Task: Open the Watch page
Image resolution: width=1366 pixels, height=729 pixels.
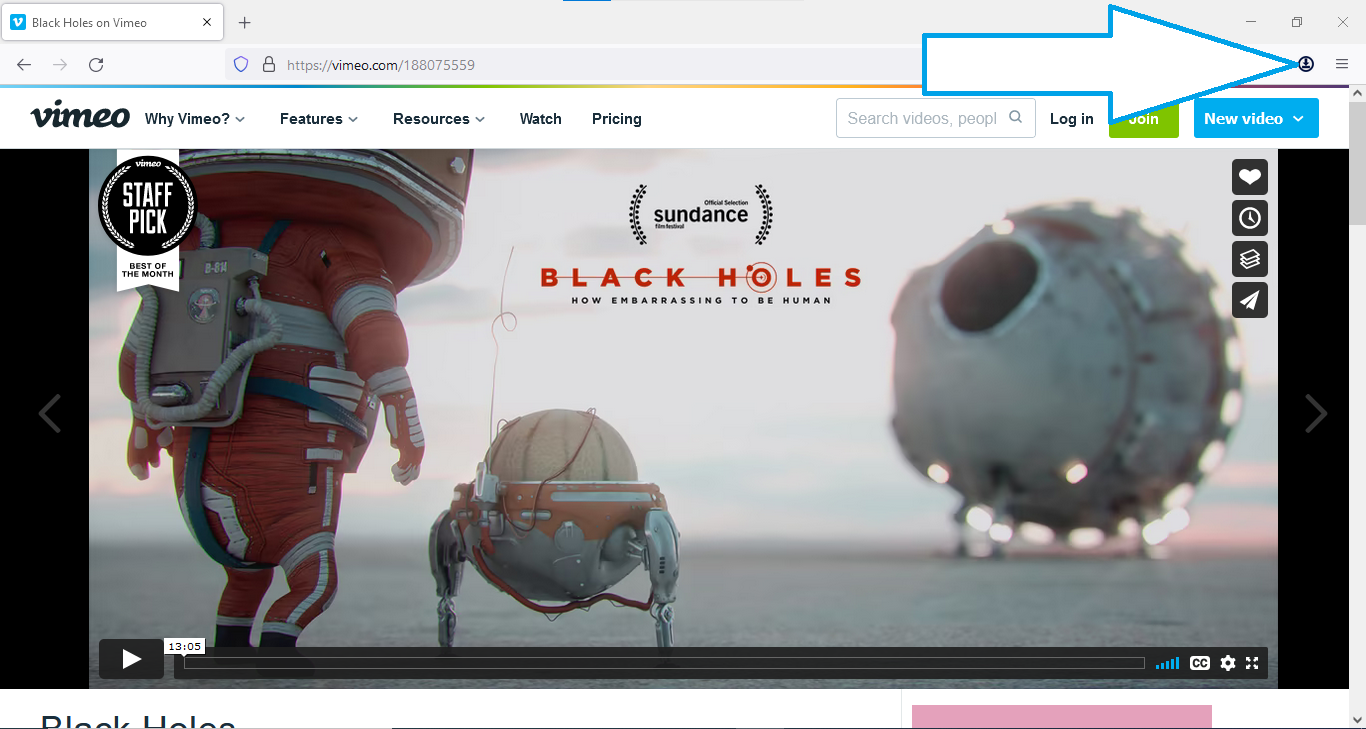Action: [541, 118]
